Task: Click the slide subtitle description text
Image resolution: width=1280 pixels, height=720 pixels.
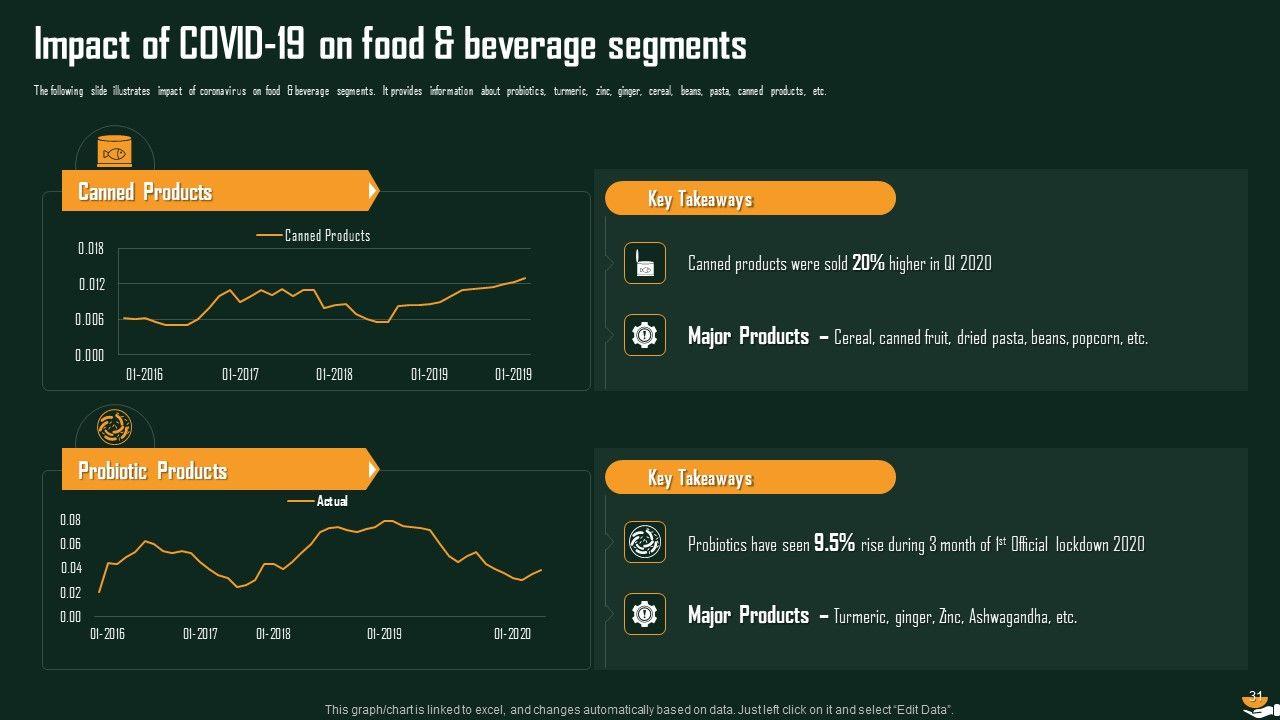Action: pyautogui.click(x=430, y=91)
